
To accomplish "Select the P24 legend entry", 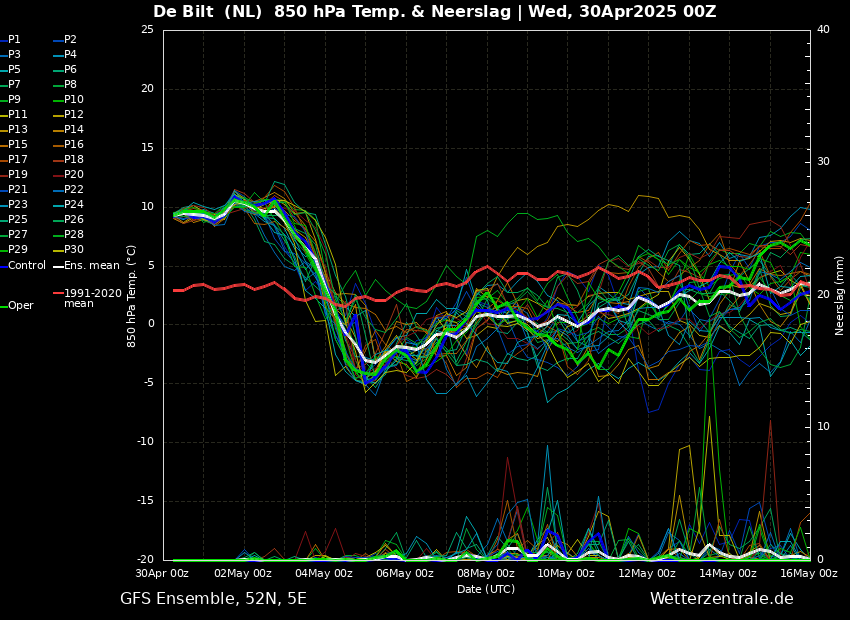I will coord(73,205).
